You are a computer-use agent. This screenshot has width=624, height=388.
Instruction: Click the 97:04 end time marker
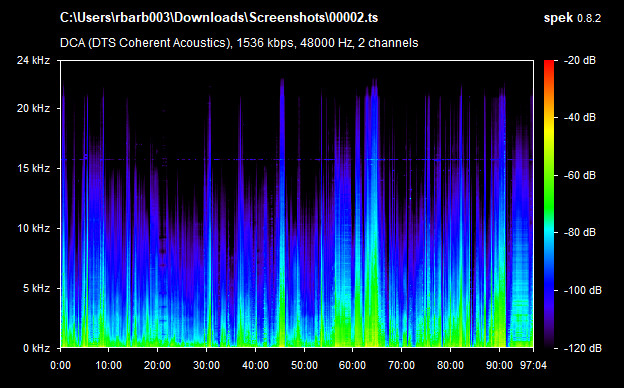point(533,365)
